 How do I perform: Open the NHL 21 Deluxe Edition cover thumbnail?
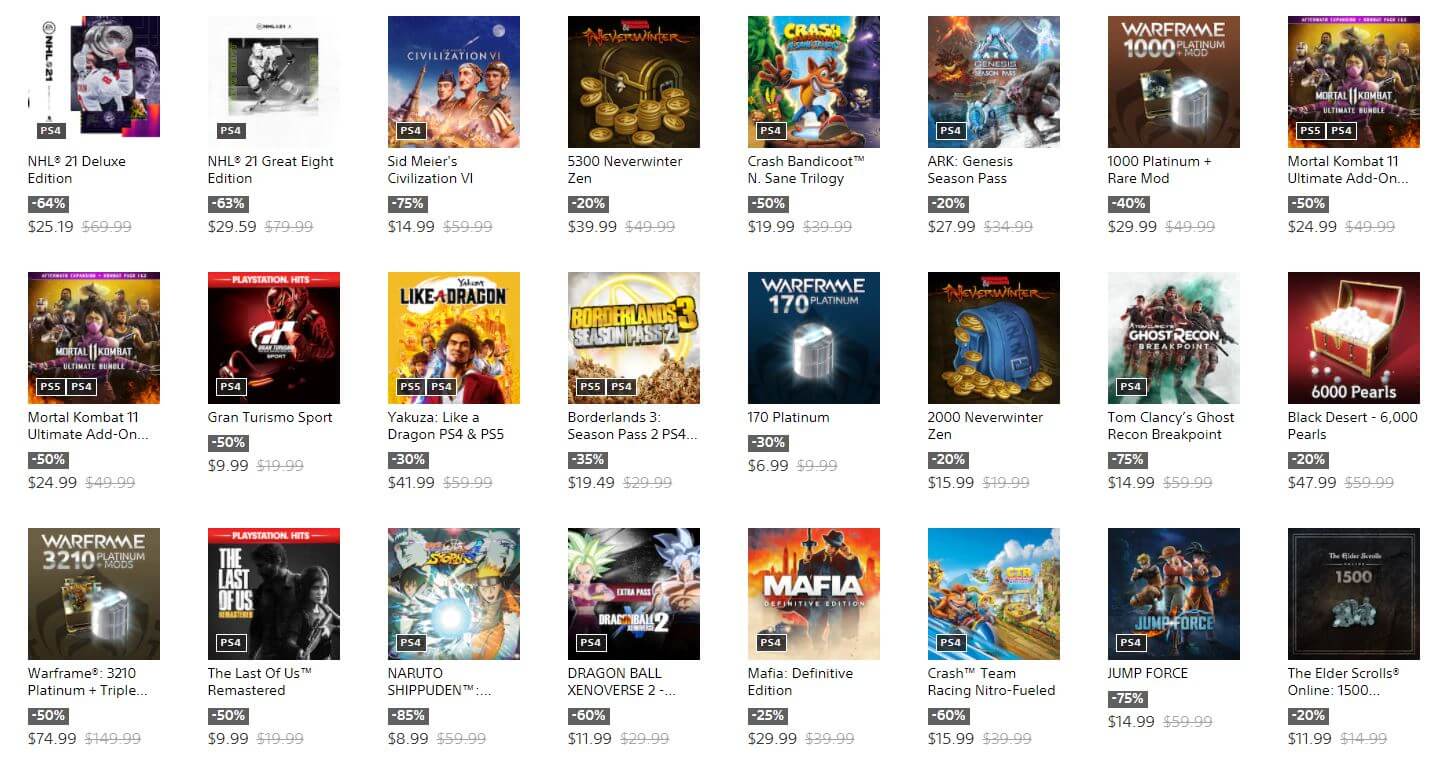(94, 82)
